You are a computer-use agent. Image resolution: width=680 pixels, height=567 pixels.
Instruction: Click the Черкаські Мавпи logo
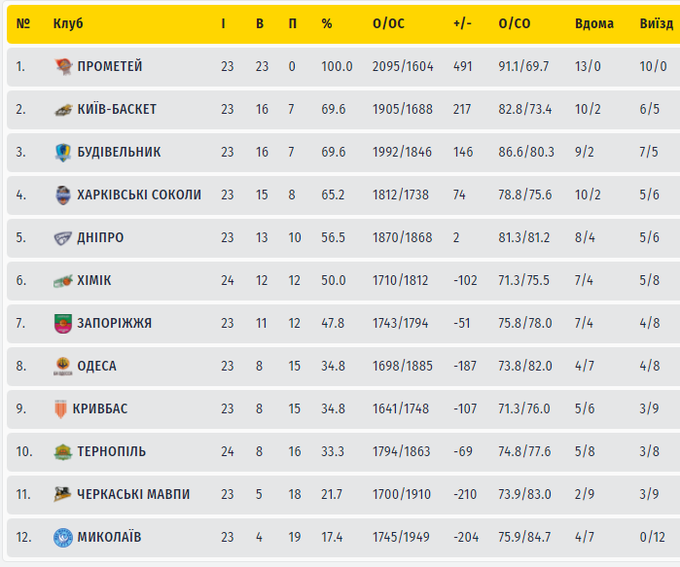coord(63,494)
